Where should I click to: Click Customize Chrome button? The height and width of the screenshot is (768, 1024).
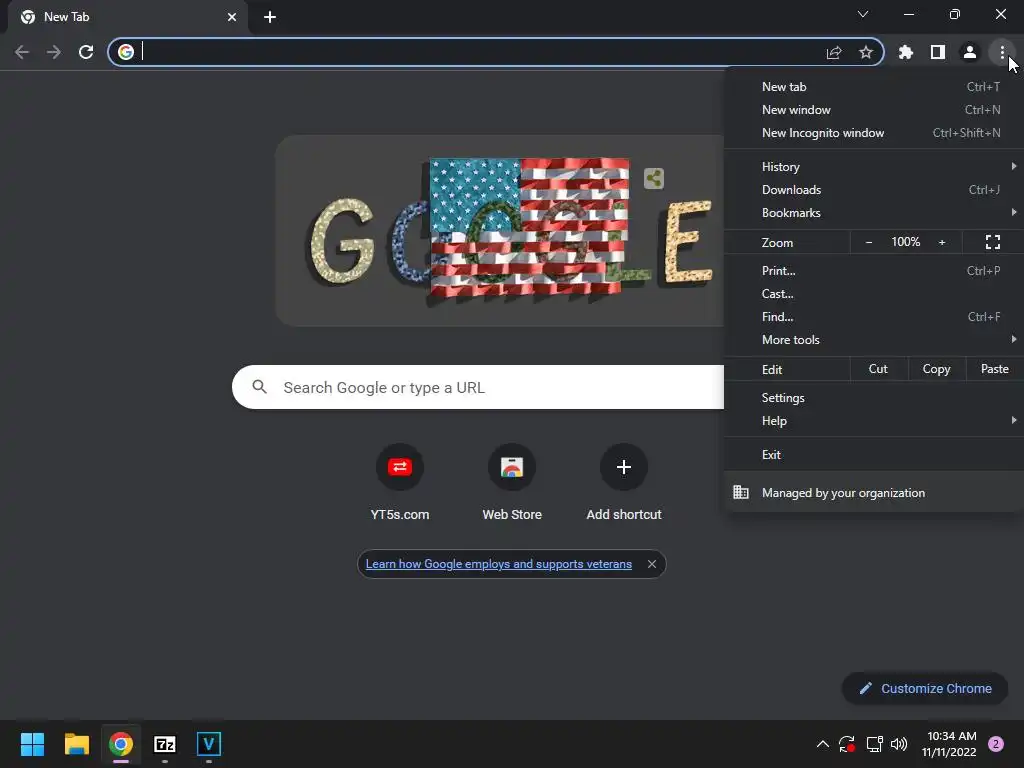click(x=925, y=688)
